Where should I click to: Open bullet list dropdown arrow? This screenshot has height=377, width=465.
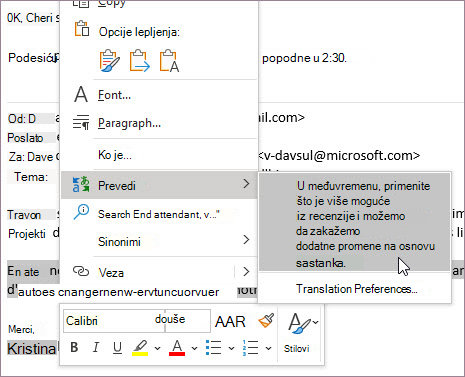coord(231,348)
